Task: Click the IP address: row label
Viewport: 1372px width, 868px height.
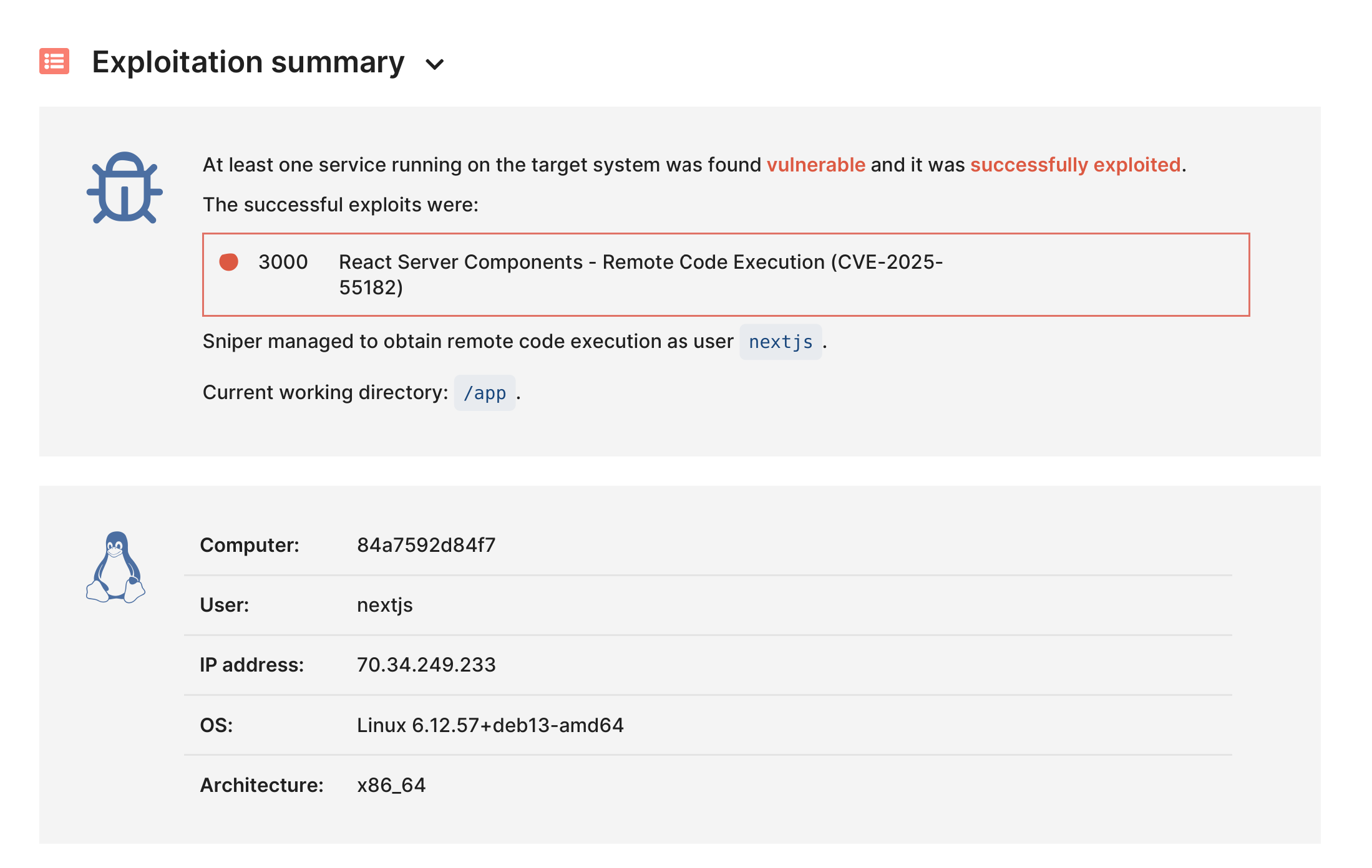Action: point(251,665)
